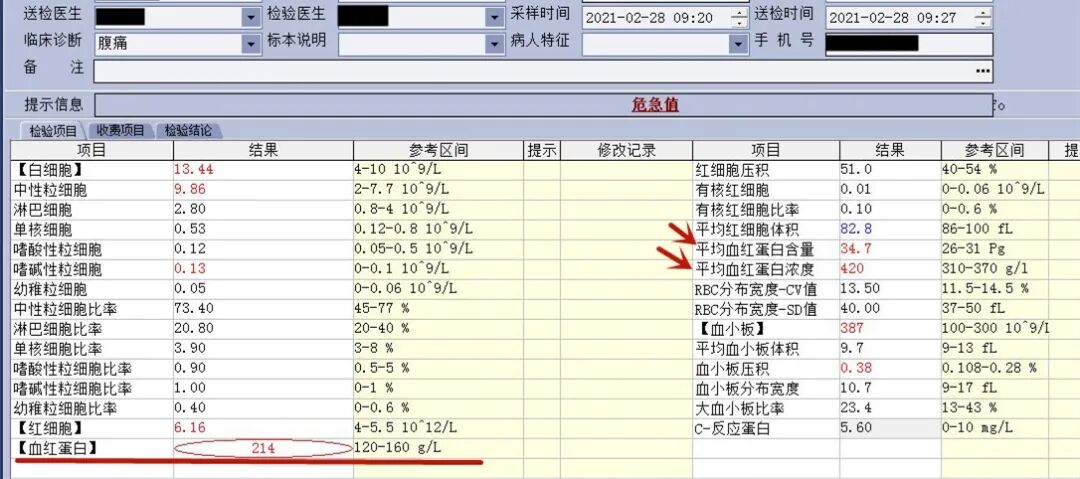Select the 血小板压积 row
This screenshot has height=479, width=1080.
(886, 369)
